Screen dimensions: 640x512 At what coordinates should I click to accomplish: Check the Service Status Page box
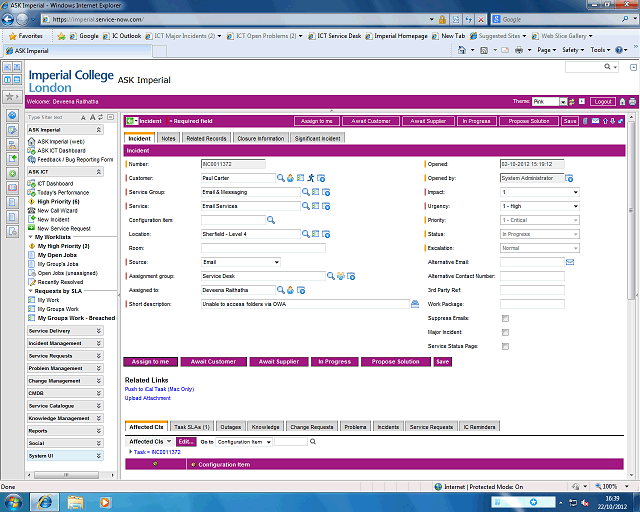point(505,345)
